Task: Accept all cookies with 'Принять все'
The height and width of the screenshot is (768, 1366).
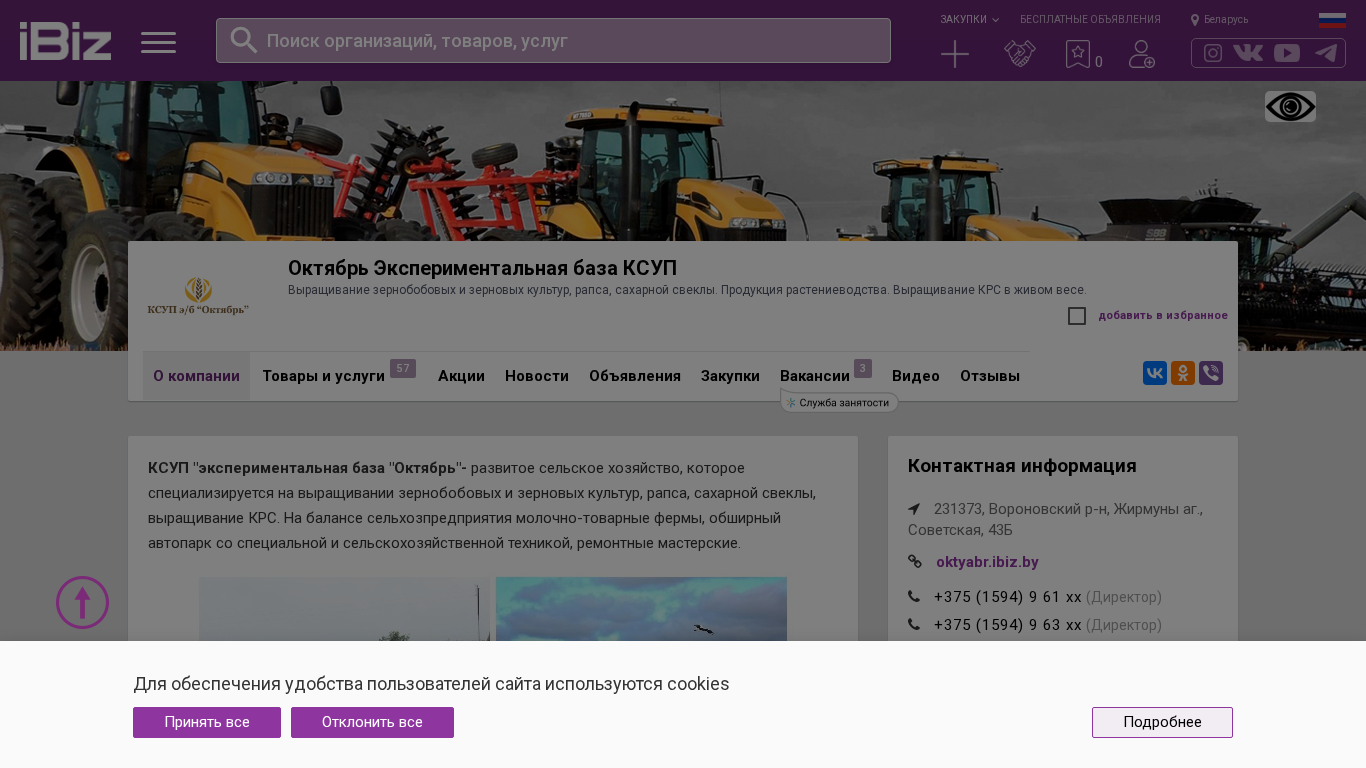Action: click(207, 722)
